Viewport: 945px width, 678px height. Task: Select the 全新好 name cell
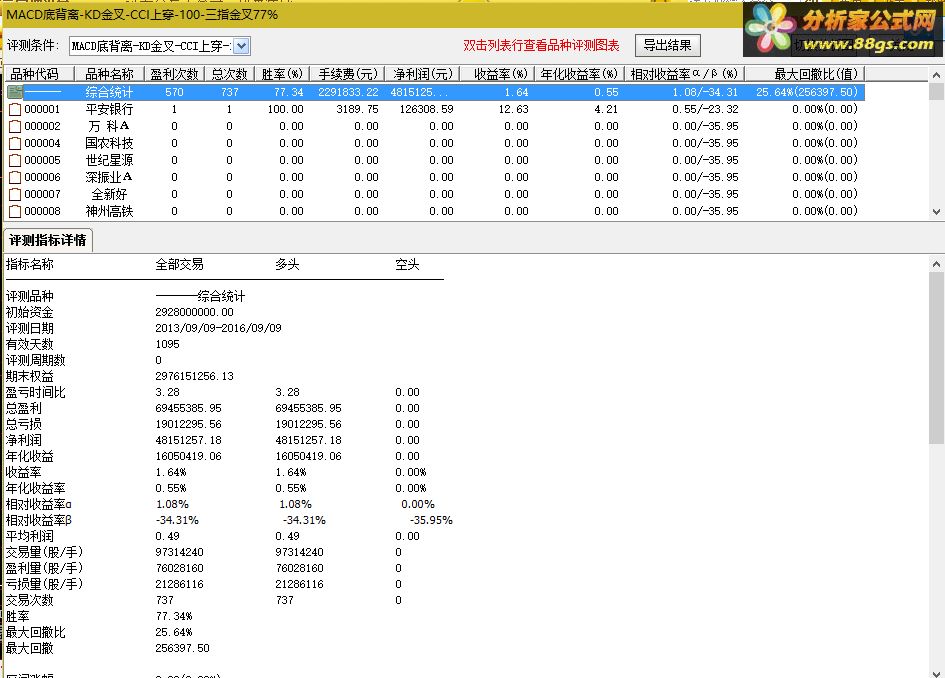[x=109, y=194]
